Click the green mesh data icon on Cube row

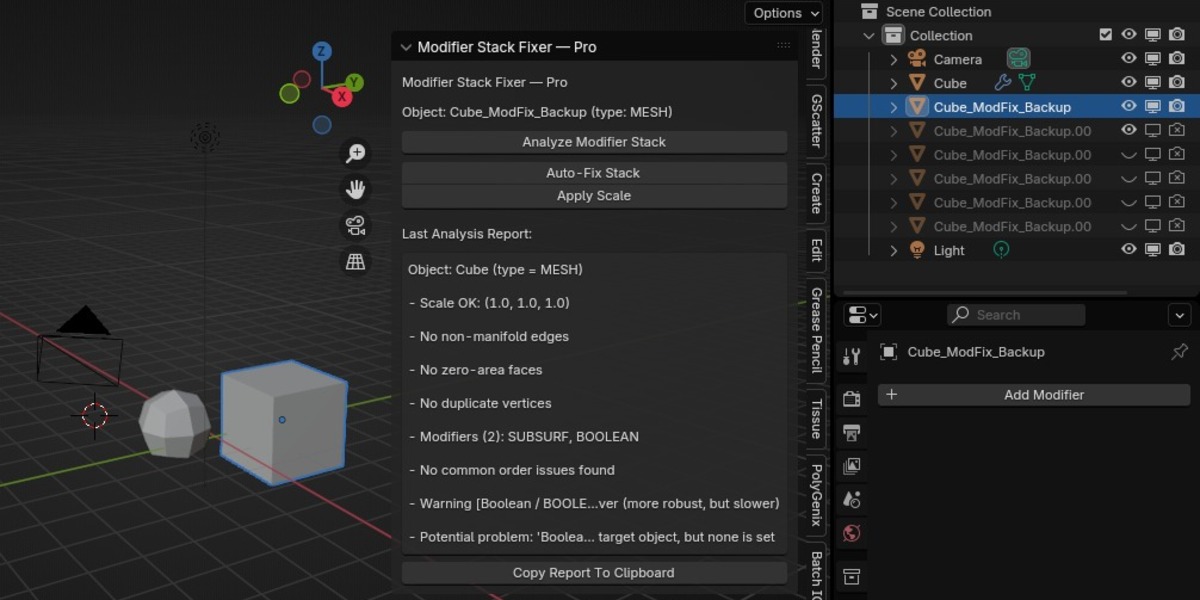pos(1027,83)
